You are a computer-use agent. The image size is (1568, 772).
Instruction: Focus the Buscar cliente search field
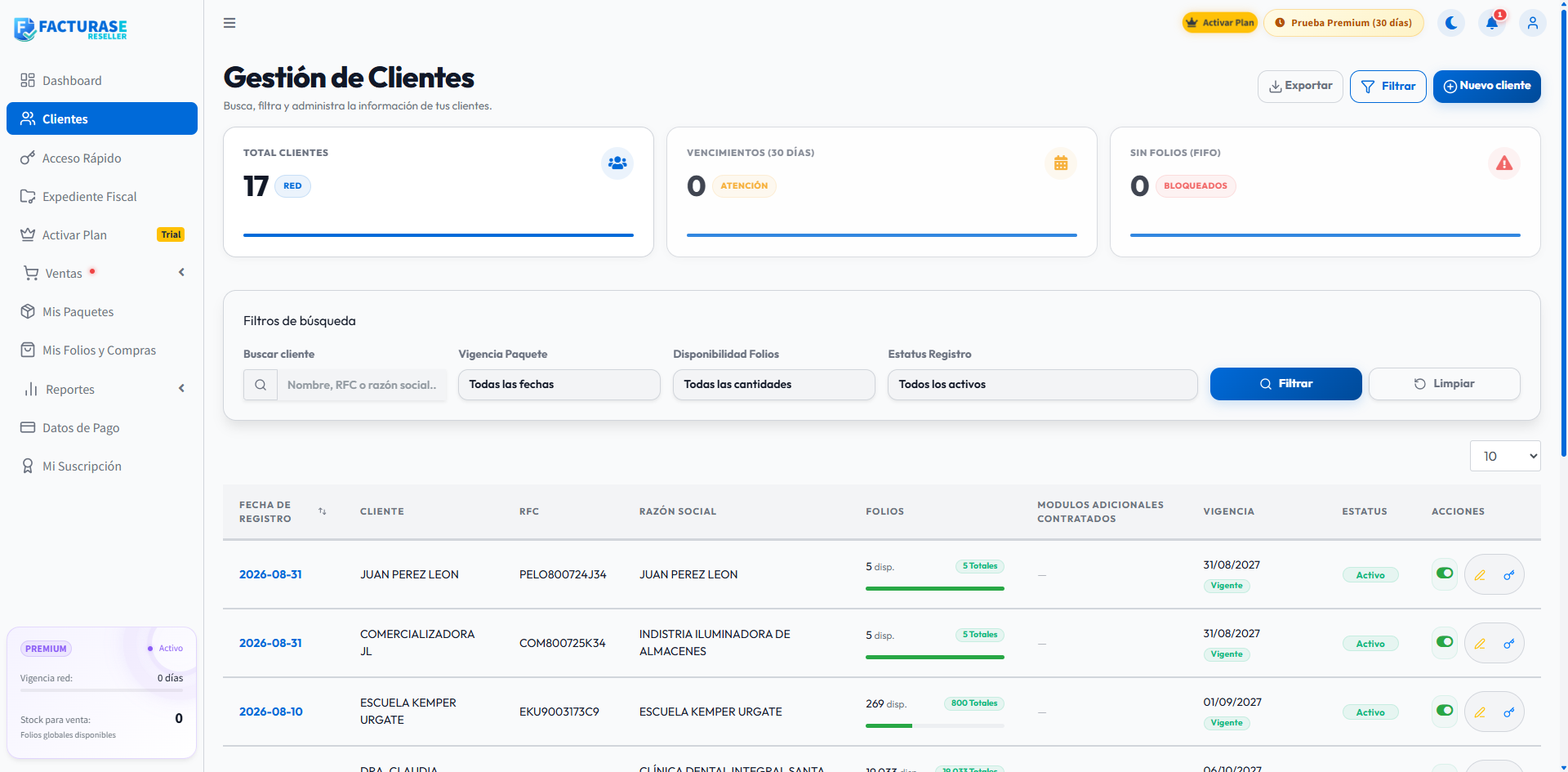[362, 385]
